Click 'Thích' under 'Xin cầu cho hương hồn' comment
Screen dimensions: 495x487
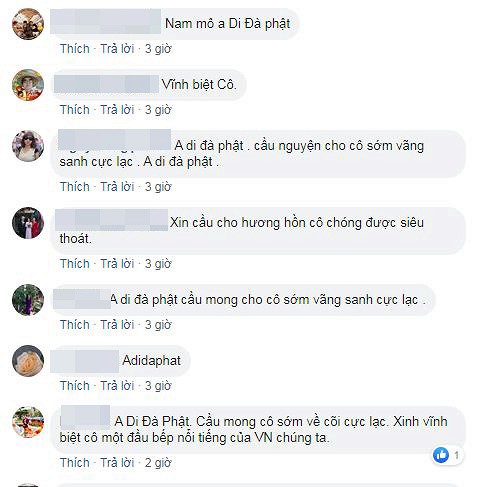pos(75,264)
